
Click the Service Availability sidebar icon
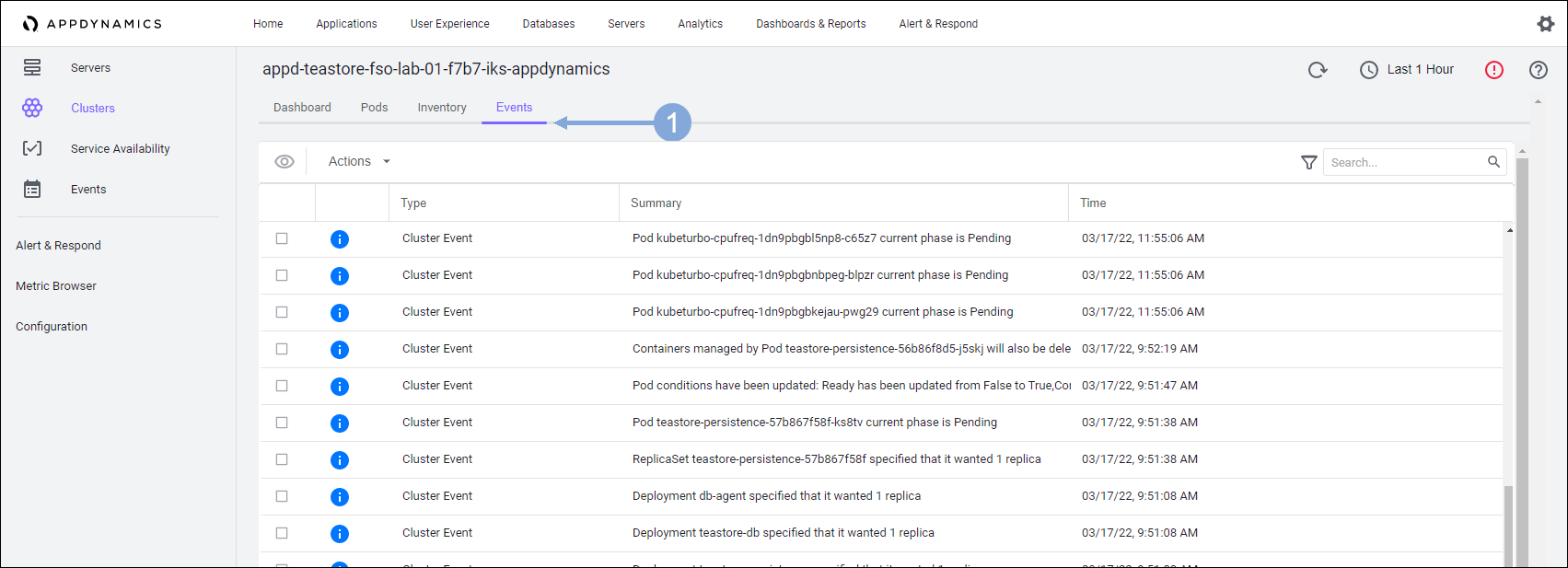pyautogui.click(x=32, y=149)
